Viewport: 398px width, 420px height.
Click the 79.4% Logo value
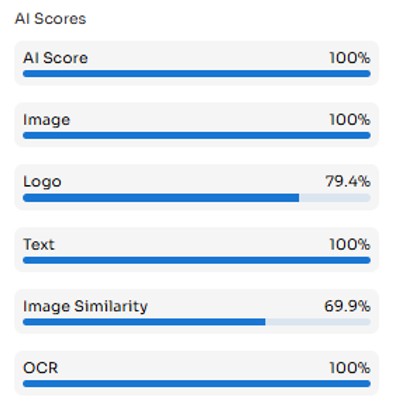(348, 182)
